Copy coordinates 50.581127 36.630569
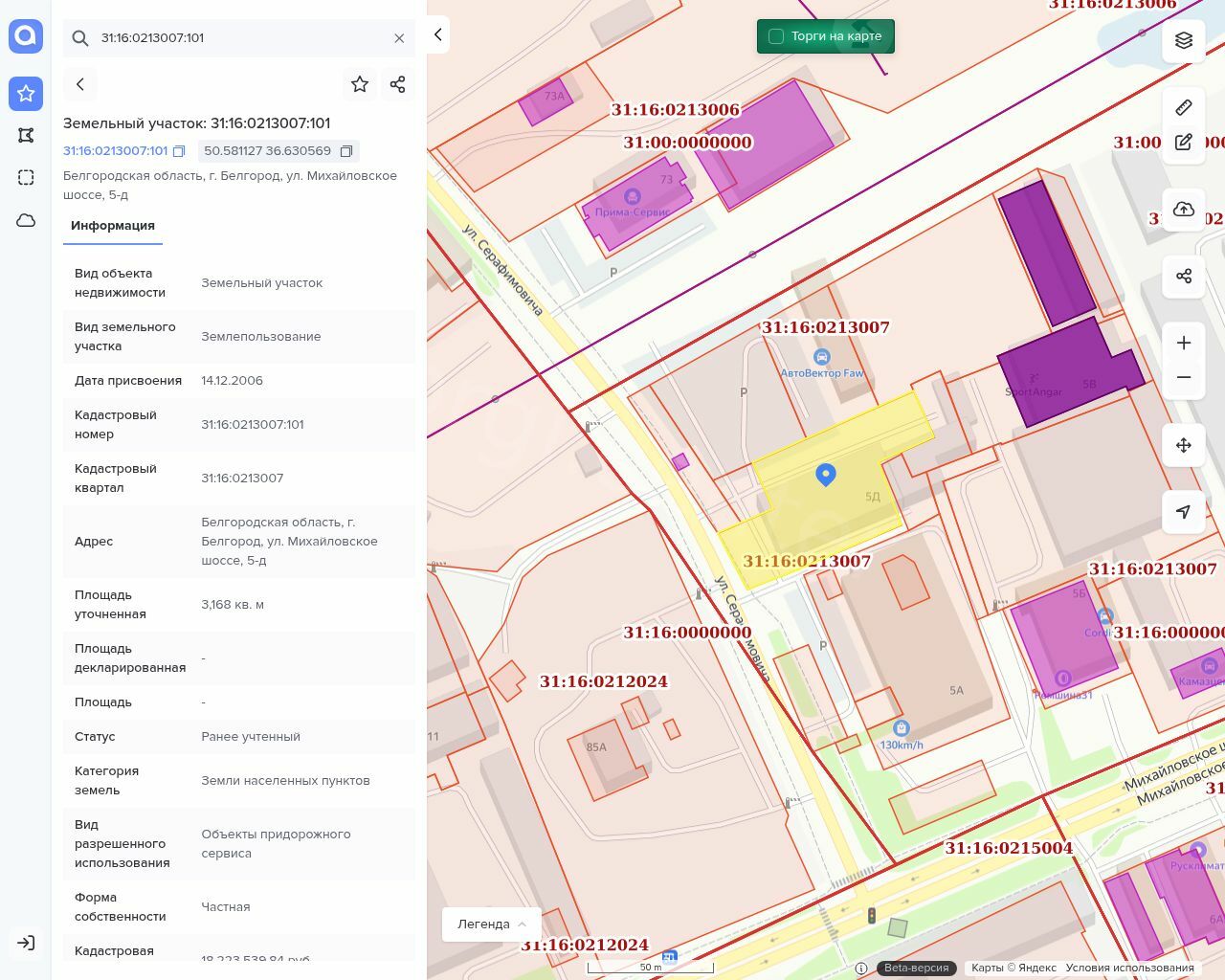 (x=346, y=151)
